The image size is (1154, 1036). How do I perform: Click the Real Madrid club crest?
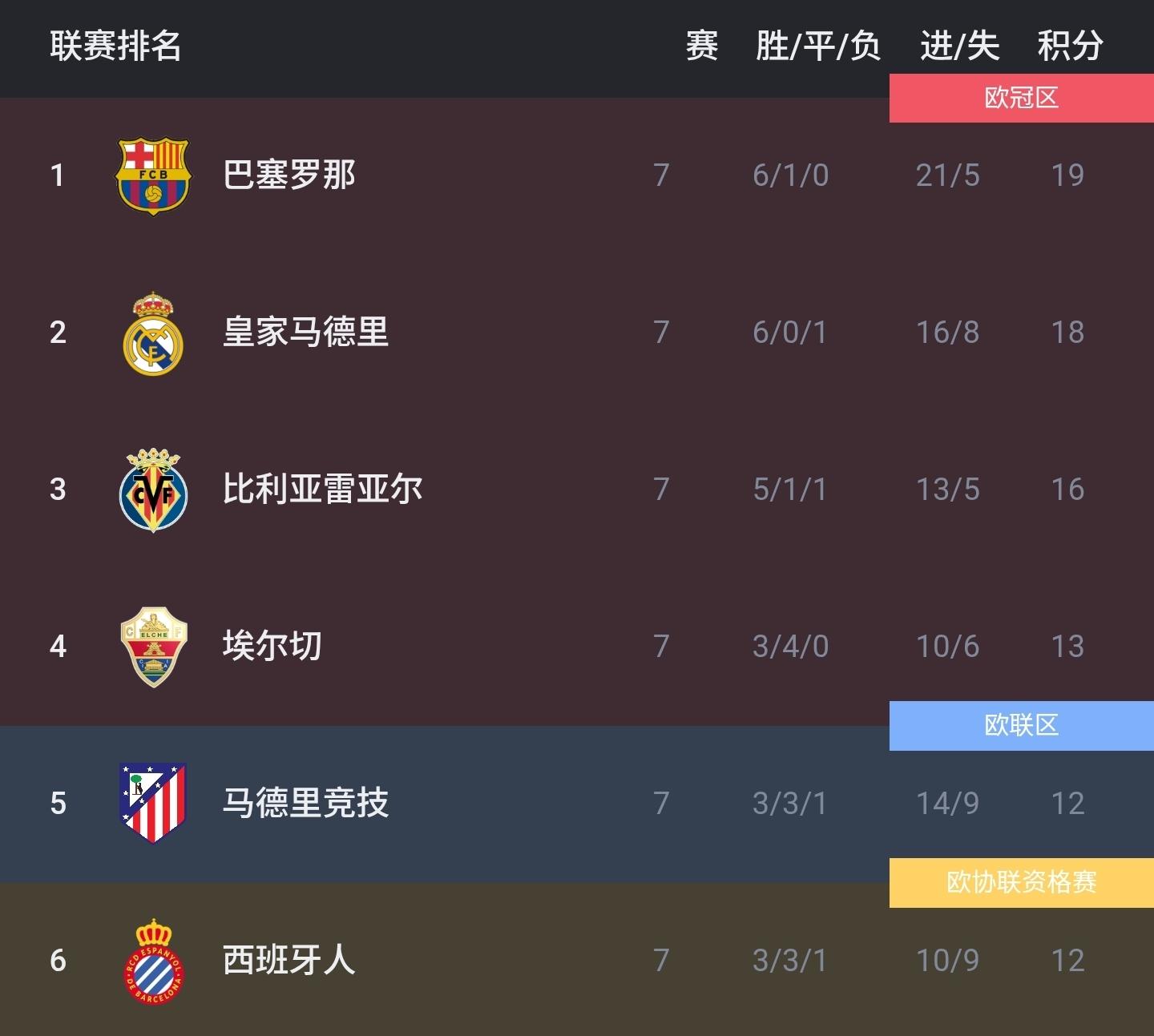[152, 333]
